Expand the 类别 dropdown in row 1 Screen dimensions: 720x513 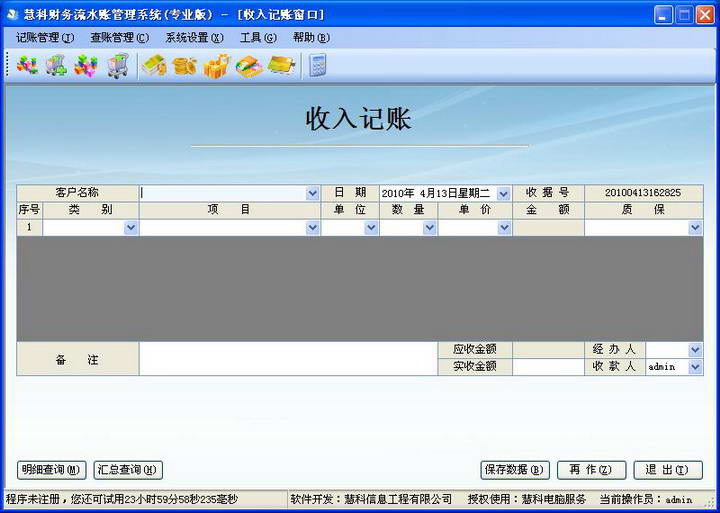click(131, 227)
